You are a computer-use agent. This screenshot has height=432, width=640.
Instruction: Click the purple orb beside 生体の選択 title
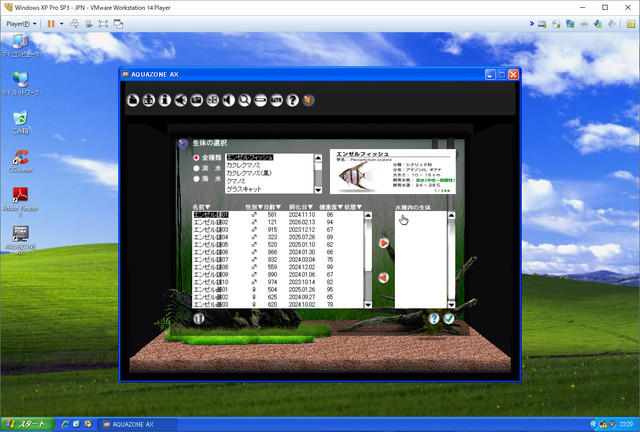(183, 143)
